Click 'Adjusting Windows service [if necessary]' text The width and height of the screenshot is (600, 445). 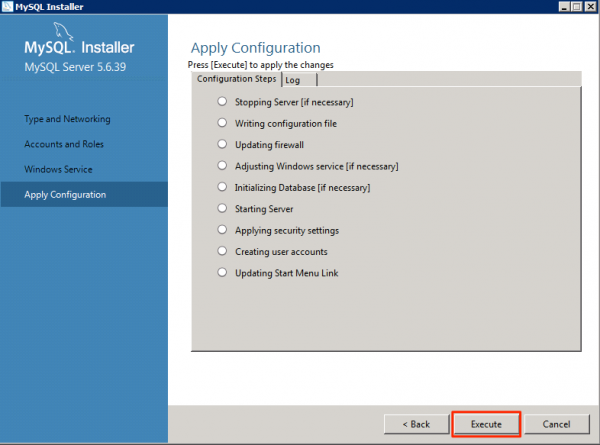click(316, 166)
